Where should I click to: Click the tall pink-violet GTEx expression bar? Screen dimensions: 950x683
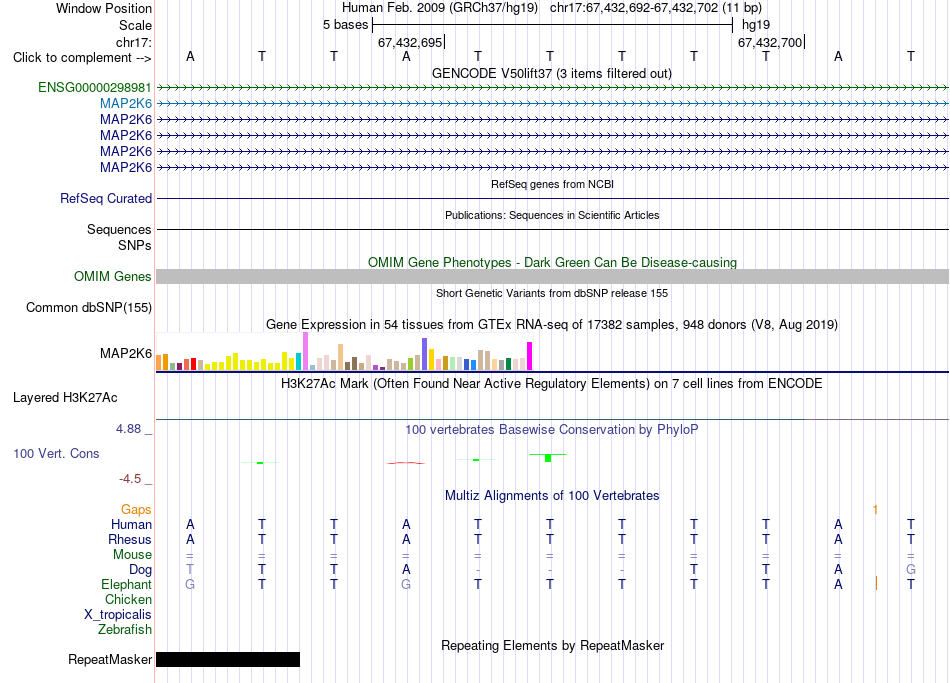click(x=305, y=351)
